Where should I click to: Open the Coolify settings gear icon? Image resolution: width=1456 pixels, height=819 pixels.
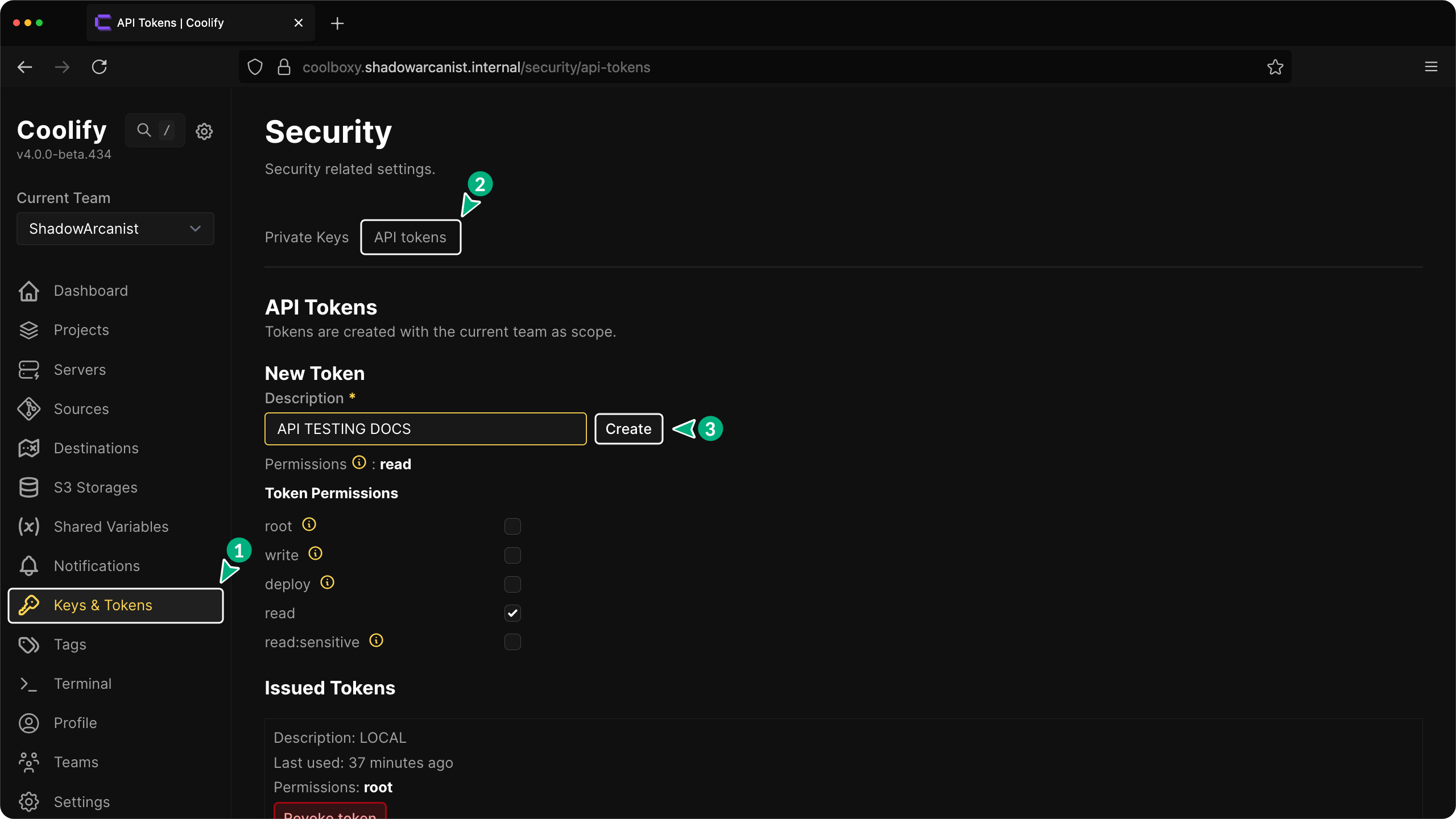click(x=204, y=131)
